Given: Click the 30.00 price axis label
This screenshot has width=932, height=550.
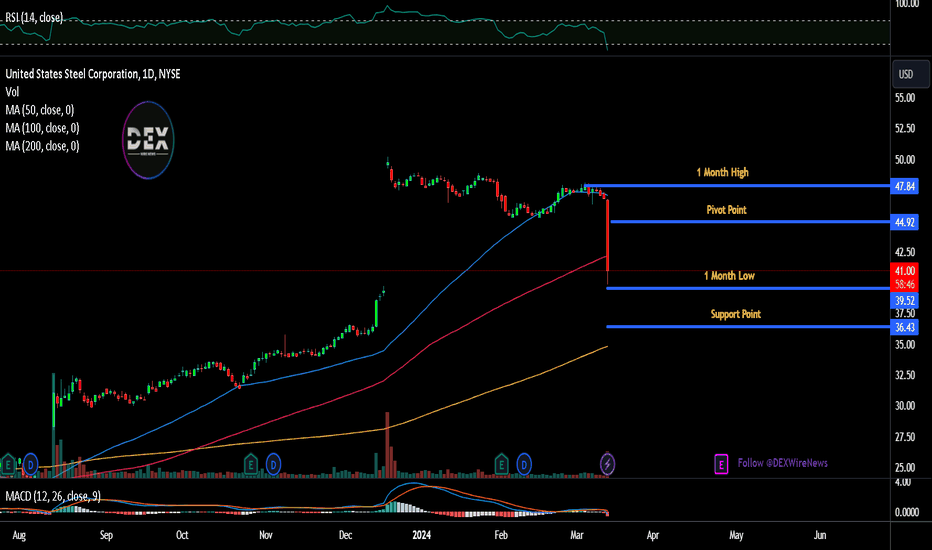Looking at the screenshot, I should click(905, 406).
